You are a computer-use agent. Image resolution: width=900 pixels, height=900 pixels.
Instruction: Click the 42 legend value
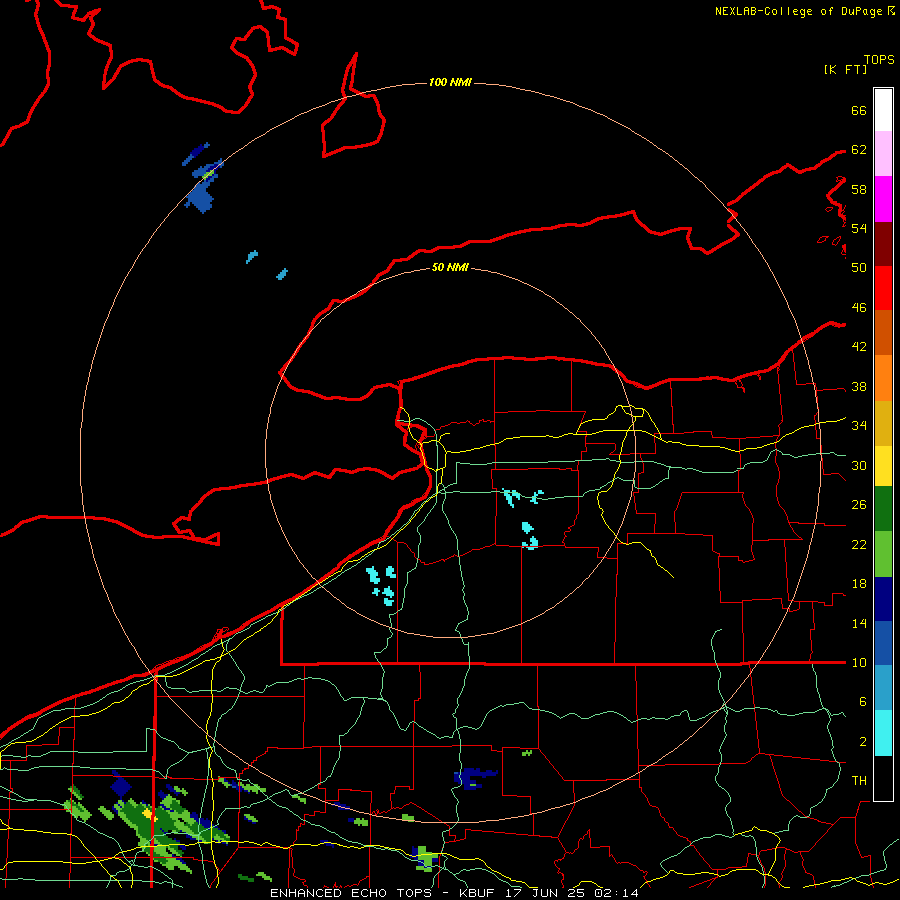(859, 347)
